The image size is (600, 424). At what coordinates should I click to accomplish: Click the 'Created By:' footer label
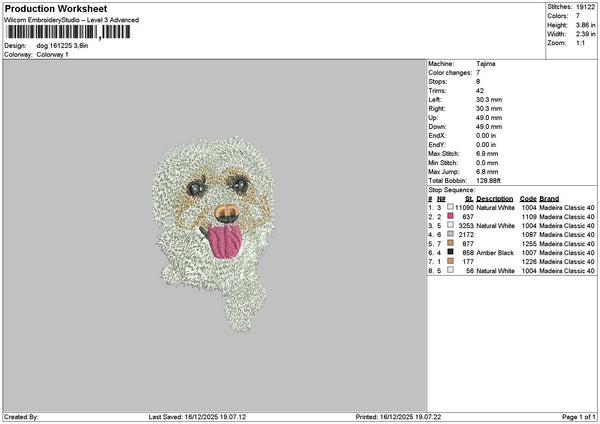tap(21, 417)
